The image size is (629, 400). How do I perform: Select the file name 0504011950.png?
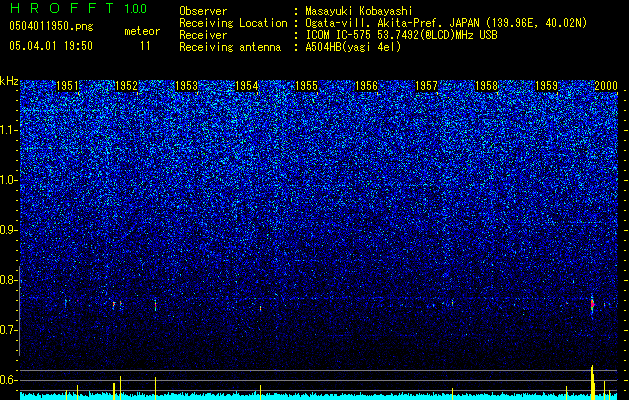click(51, 26)
